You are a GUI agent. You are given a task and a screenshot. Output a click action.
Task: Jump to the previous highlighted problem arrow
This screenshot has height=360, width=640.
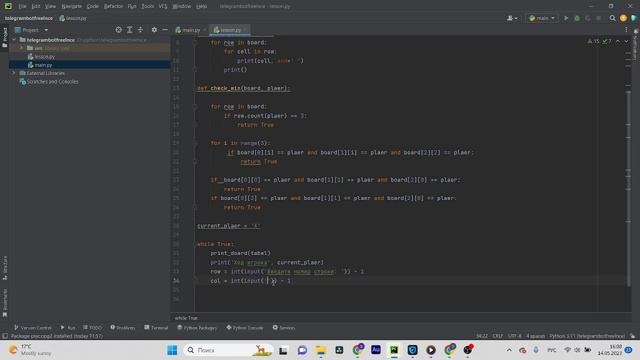(x=618, y=41)
